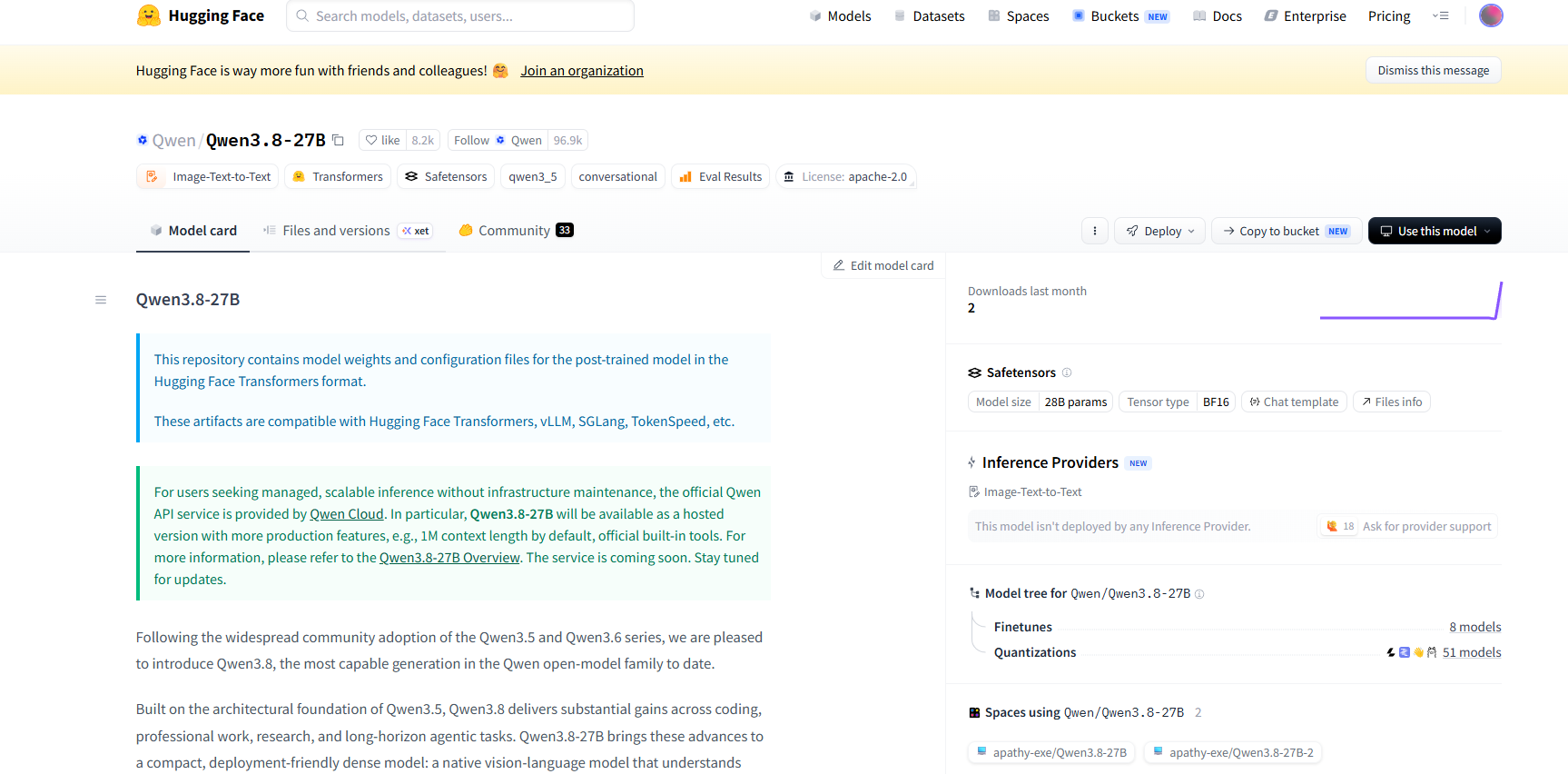Expand the Deploy dropdown

pyautogui.click(x=1160, y=231)
